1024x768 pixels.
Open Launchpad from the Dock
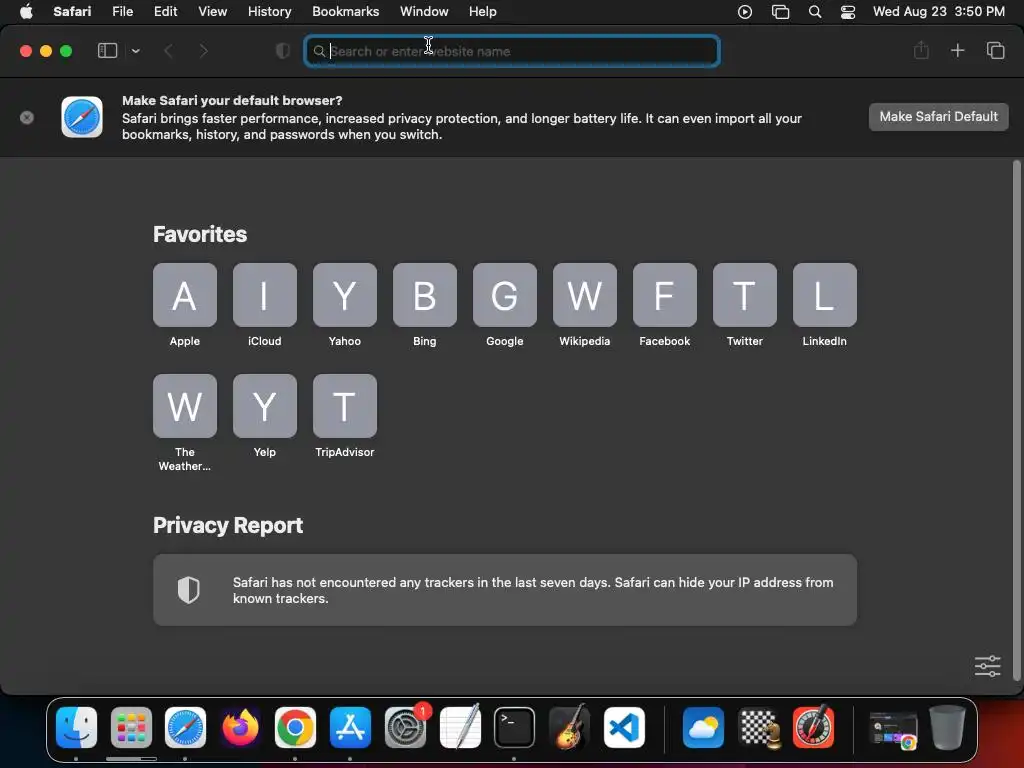point(131,727)
